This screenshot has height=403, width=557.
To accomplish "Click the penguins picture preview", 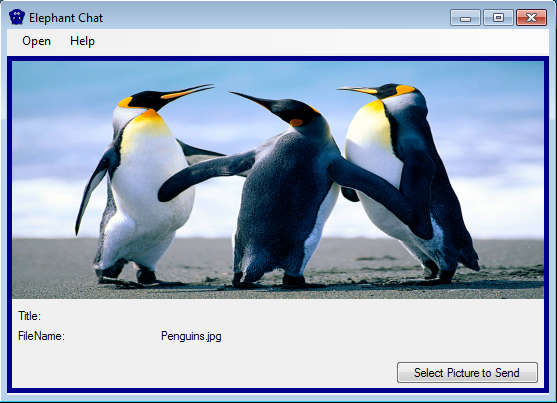I will coord(278,180).
